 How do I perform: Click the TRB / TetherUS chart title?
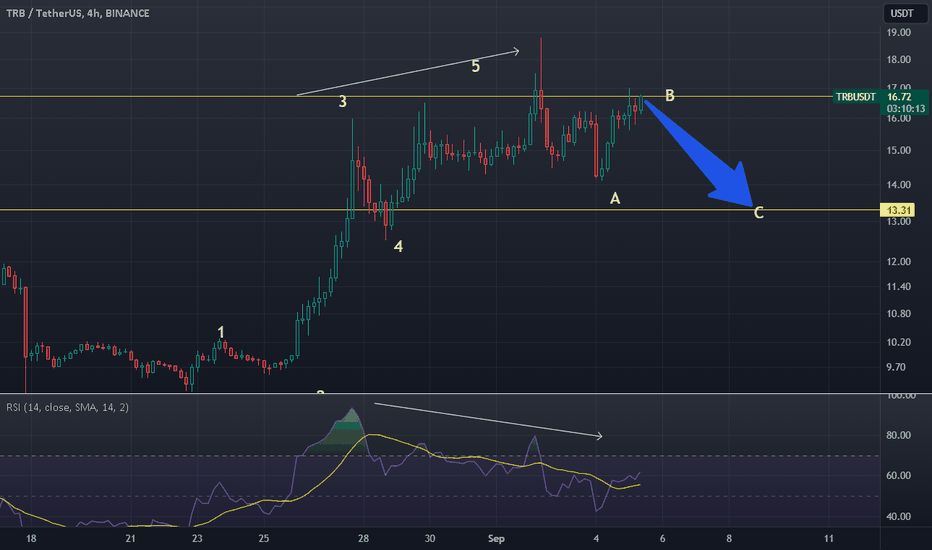[77, 13]
